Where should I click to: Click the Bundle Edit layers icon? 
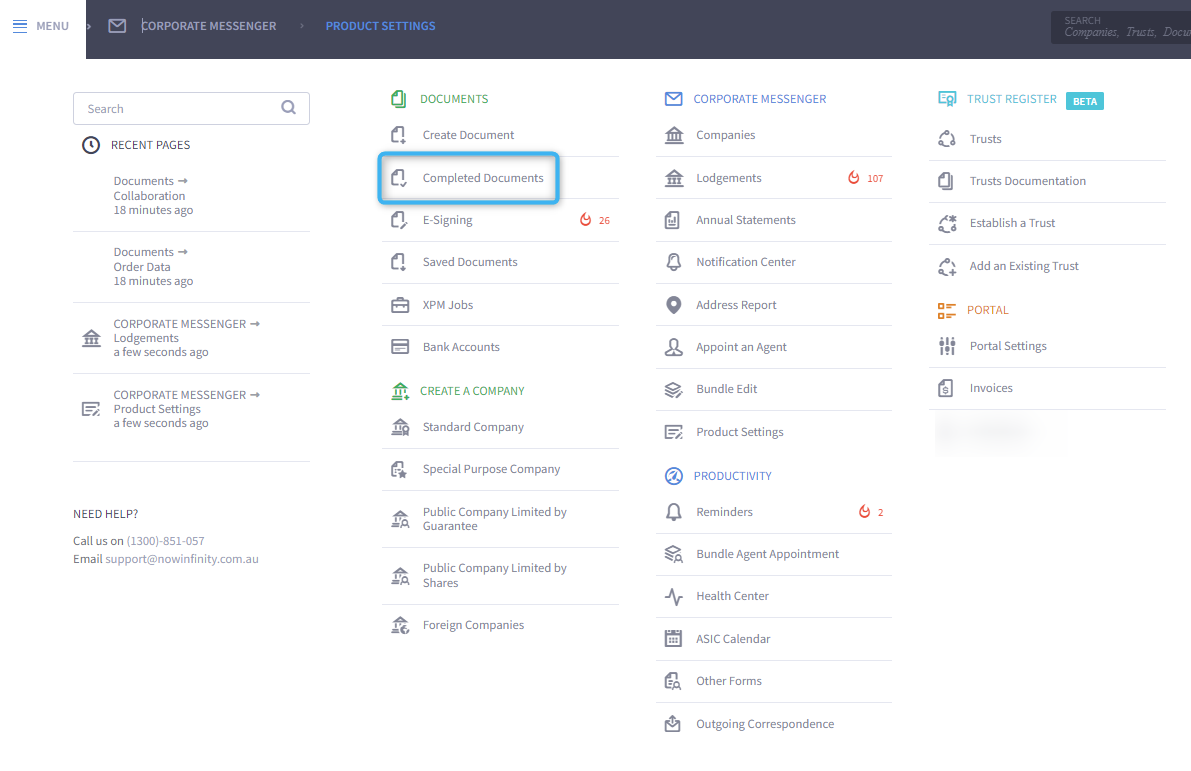point(674,390)
